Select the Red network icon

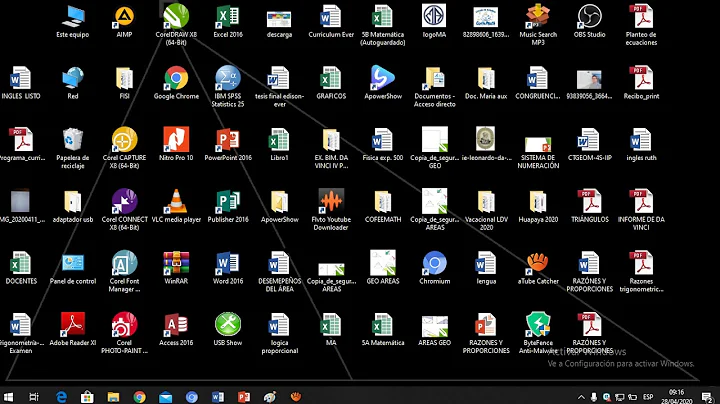pos(73,83)
